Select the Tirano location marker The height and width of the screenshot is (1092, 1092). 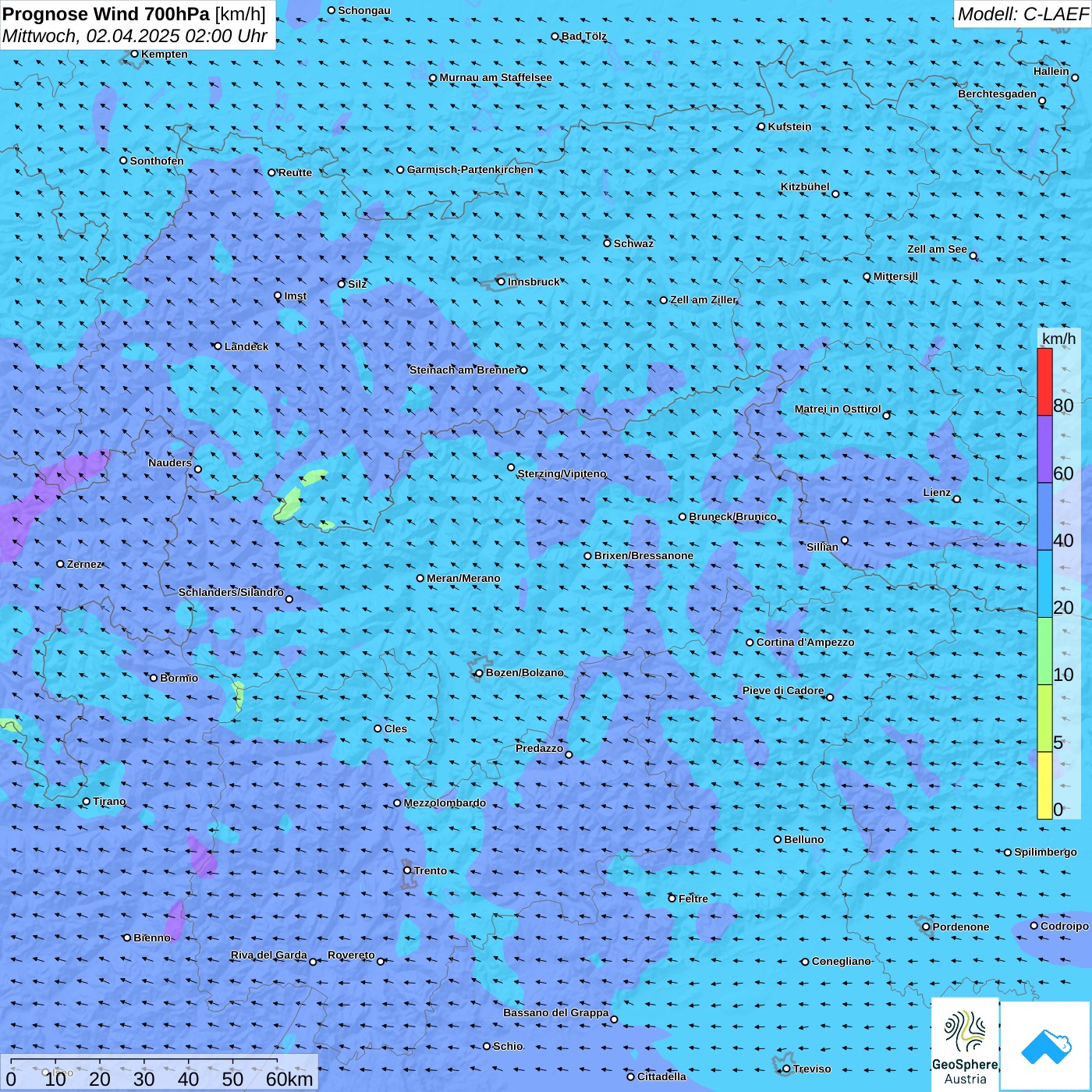[x=87, y=801]
